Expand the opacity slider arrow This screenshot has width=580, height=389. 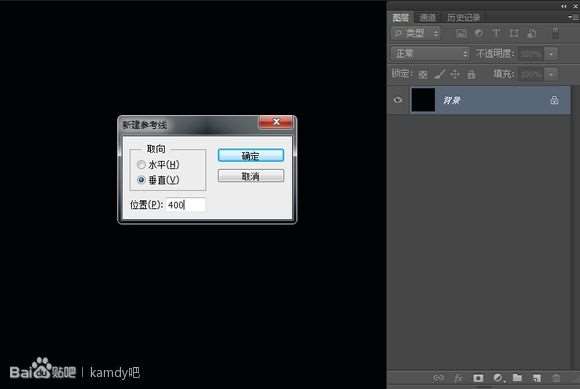[x=551, y=54]
